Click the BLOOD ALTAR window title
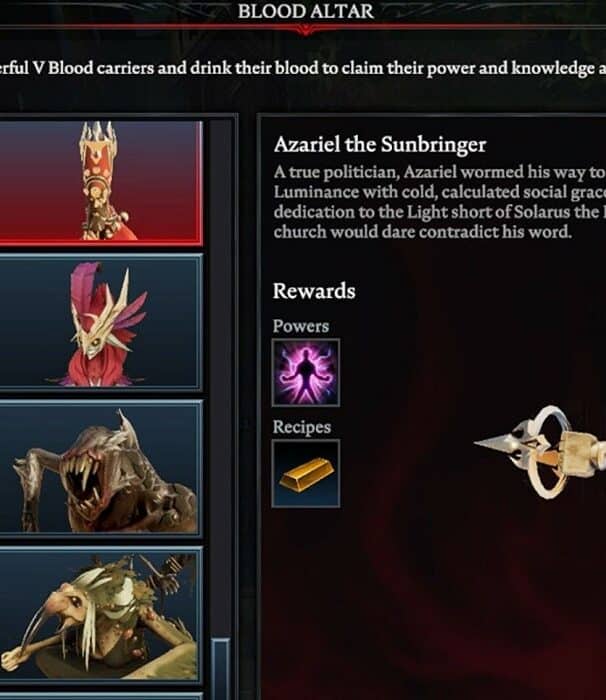Image resolution: width=606 pixels, height=700 pixels. tap(306, 11)
